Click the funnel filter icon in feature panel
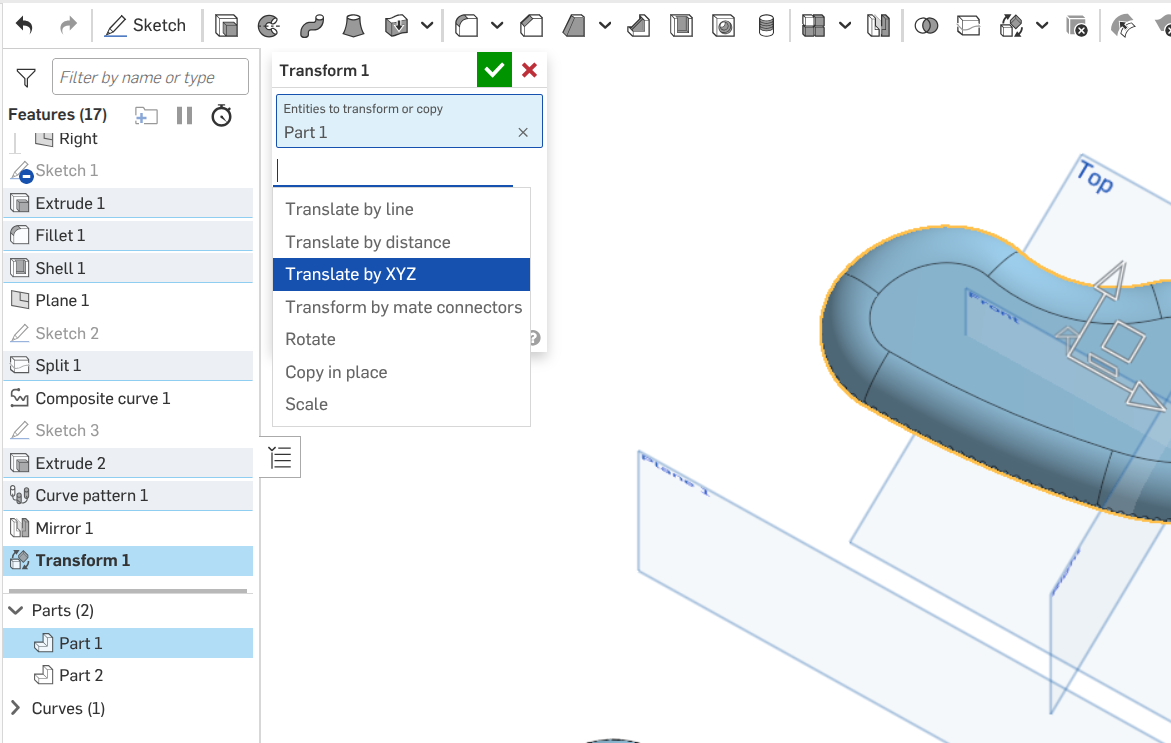This screenshot has height=743, width=1171. (26, 77)
